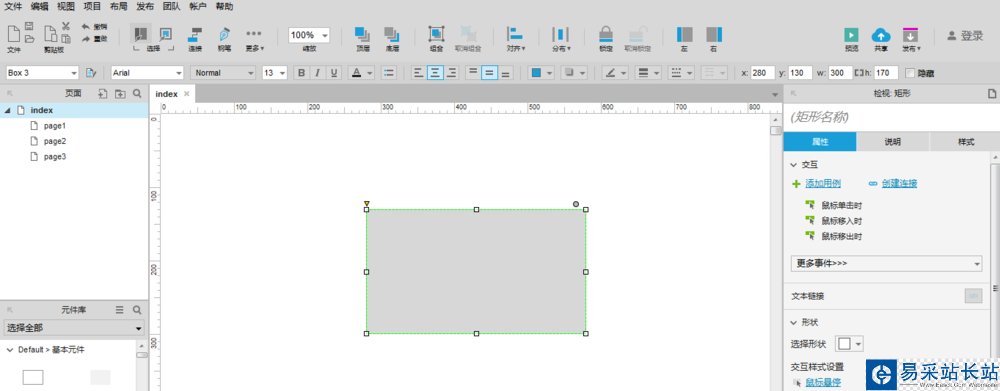This screenshot has height=391, width=1000.
Task: Click the paint format icon beside Box 3
Action: pos(91,73)
